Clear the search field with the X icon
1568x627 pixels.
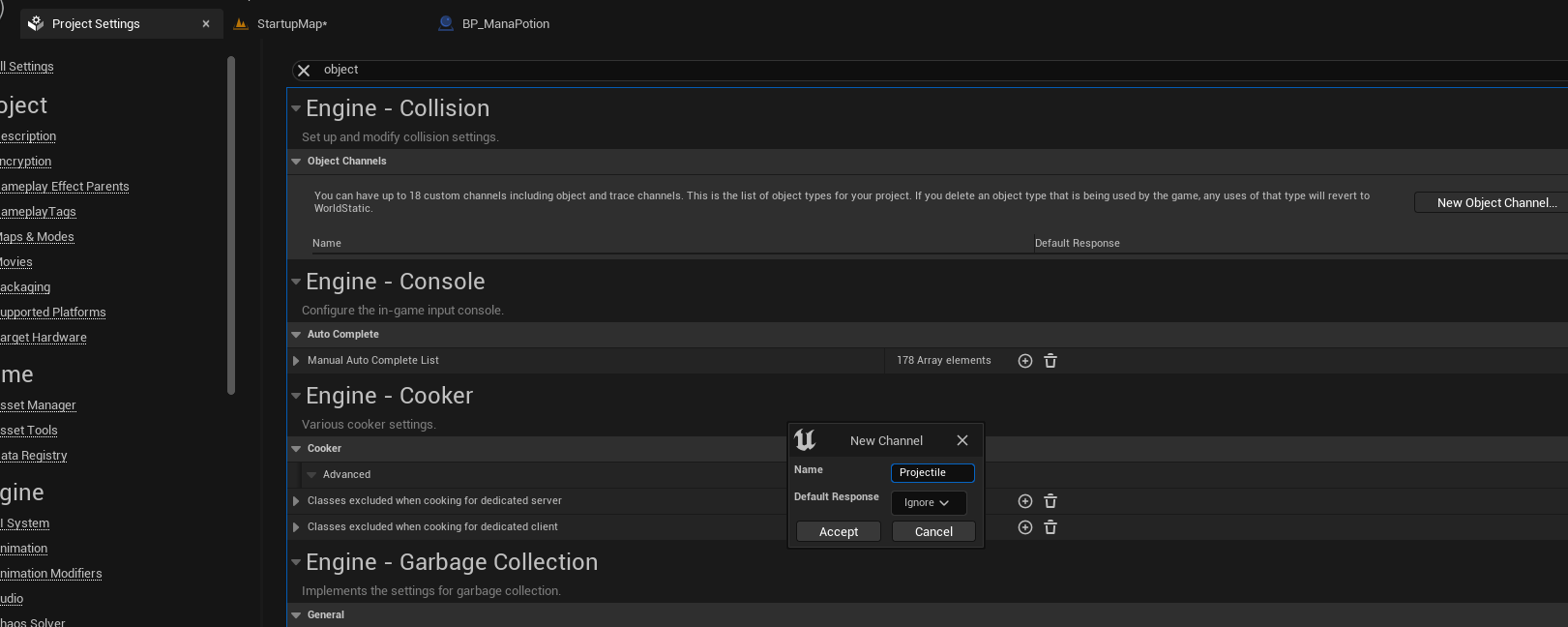(304, 71)
